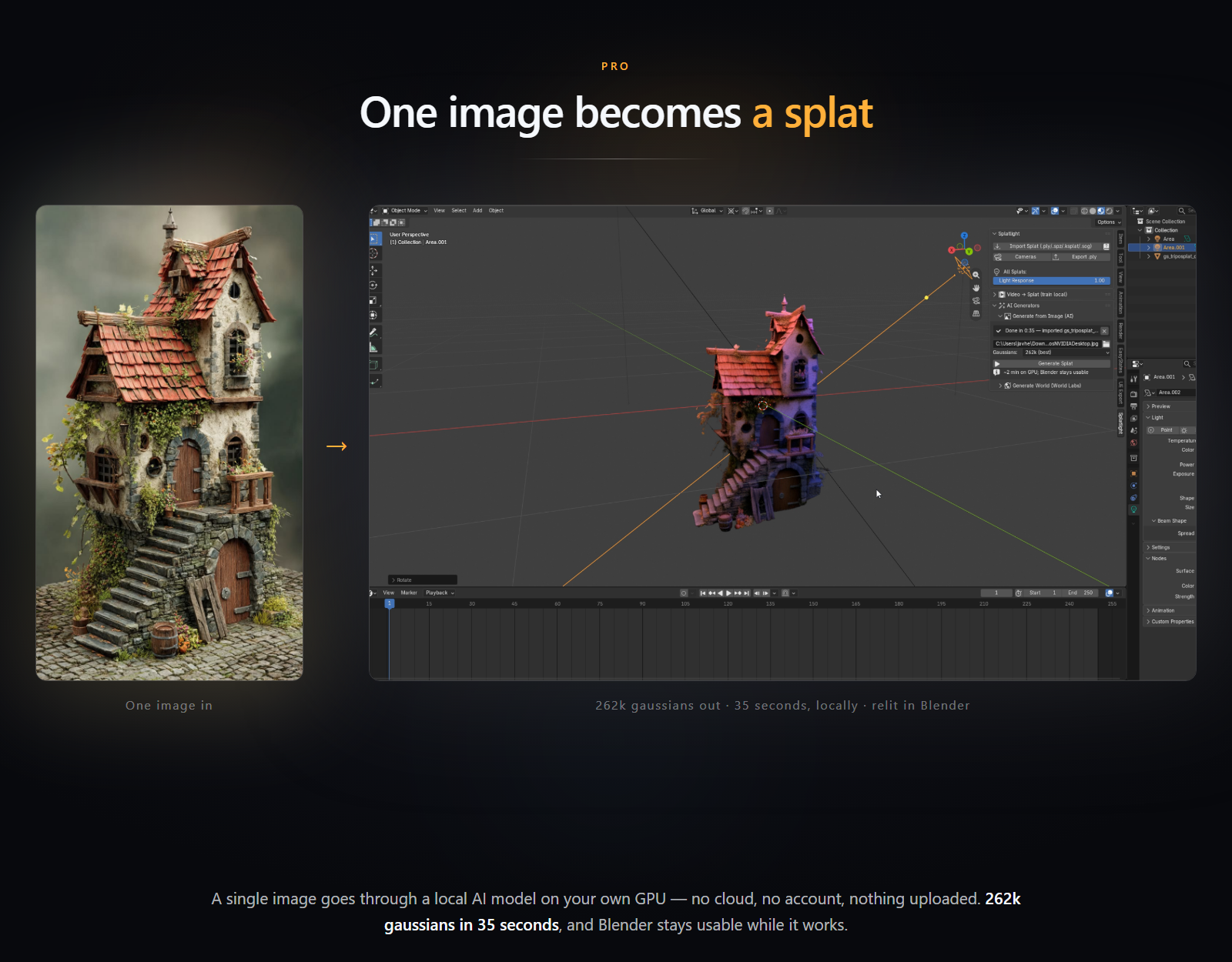This screenshot has width=1232, height=962.
Task: Click the Generate Splat button
Action: 1051,363
